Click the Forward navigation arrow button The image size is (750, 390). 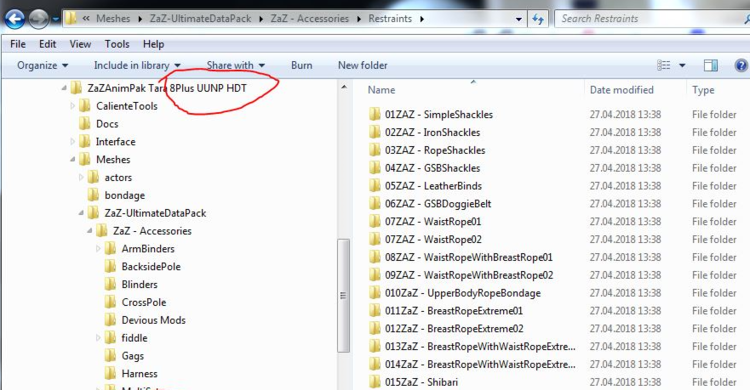tap(38, 19)
